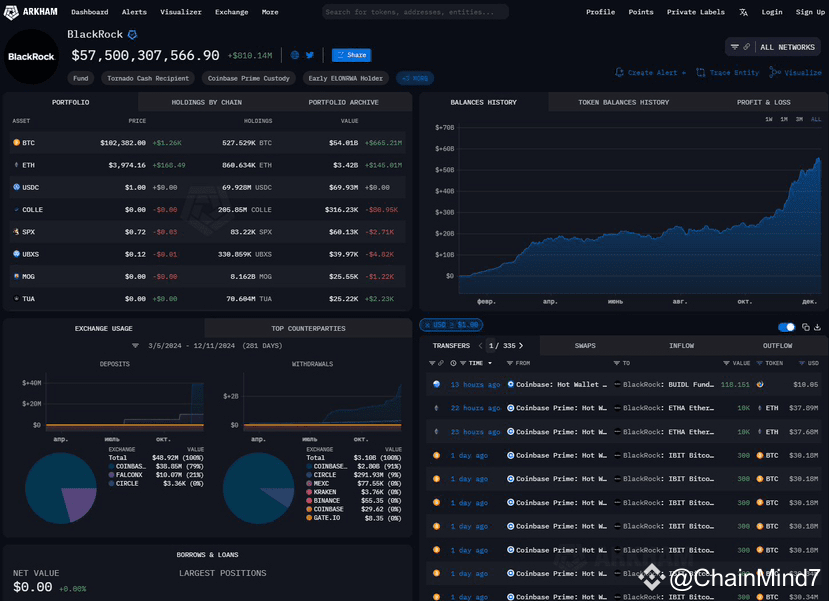829x601 pixels.
Task: Switch to OUTFLOW tab
Action: coord(777,346)
